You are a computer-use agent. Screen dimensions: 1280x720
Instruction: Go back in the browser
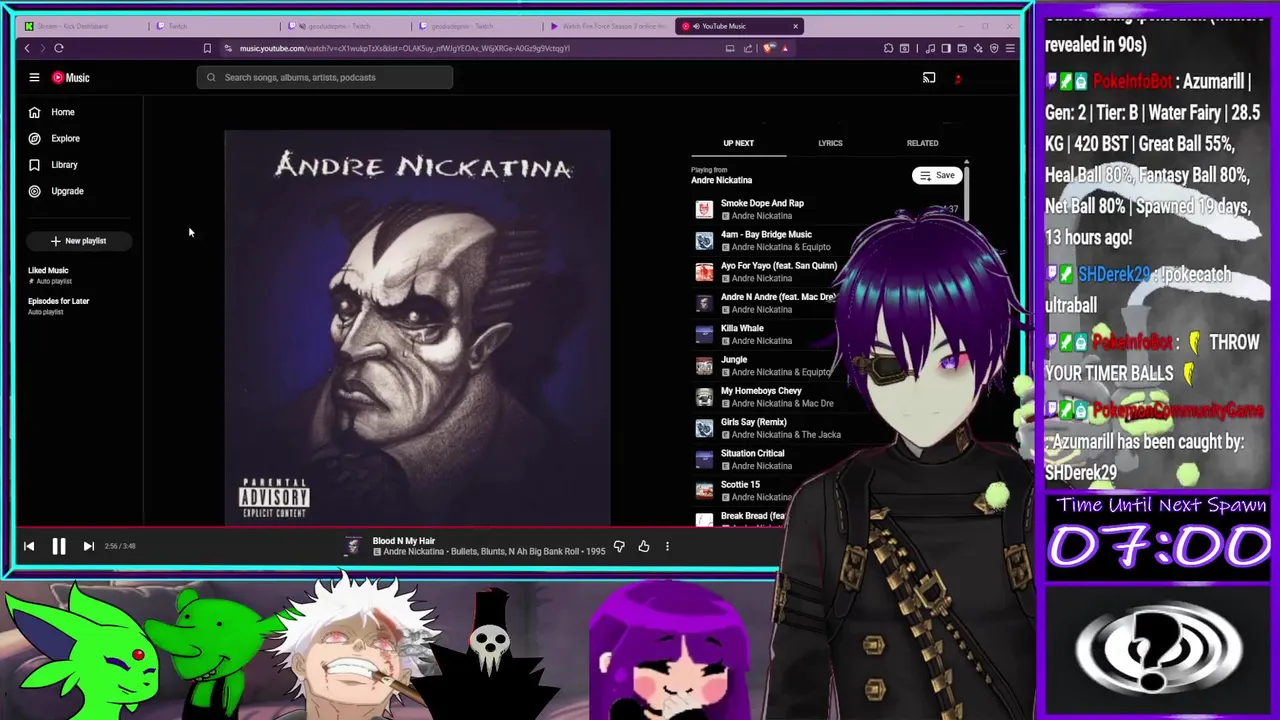click(27, 48)
